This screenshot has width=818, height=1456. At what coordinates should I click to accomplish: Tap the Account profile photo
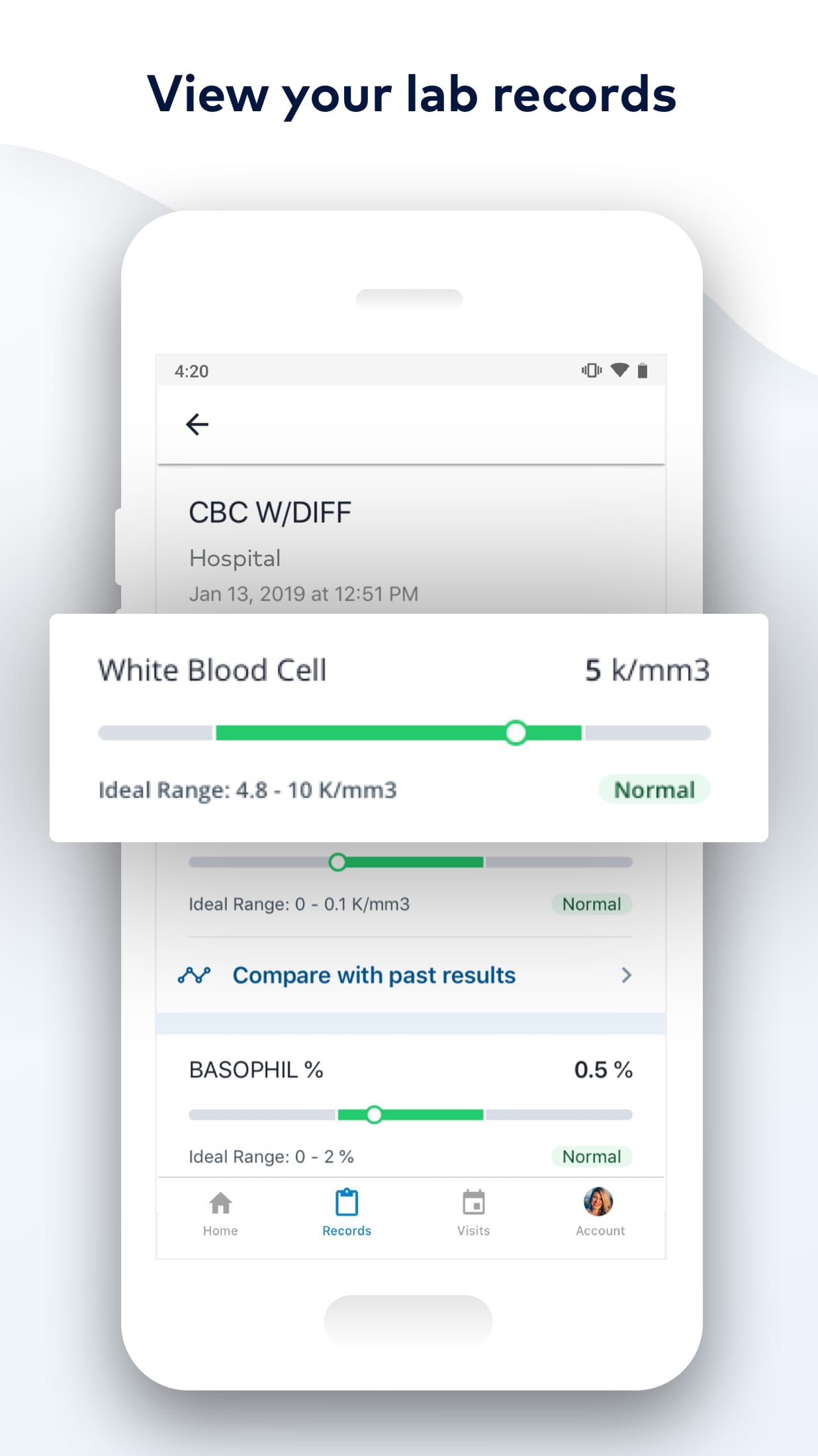pyautogui.click(x=598, y=1202)
